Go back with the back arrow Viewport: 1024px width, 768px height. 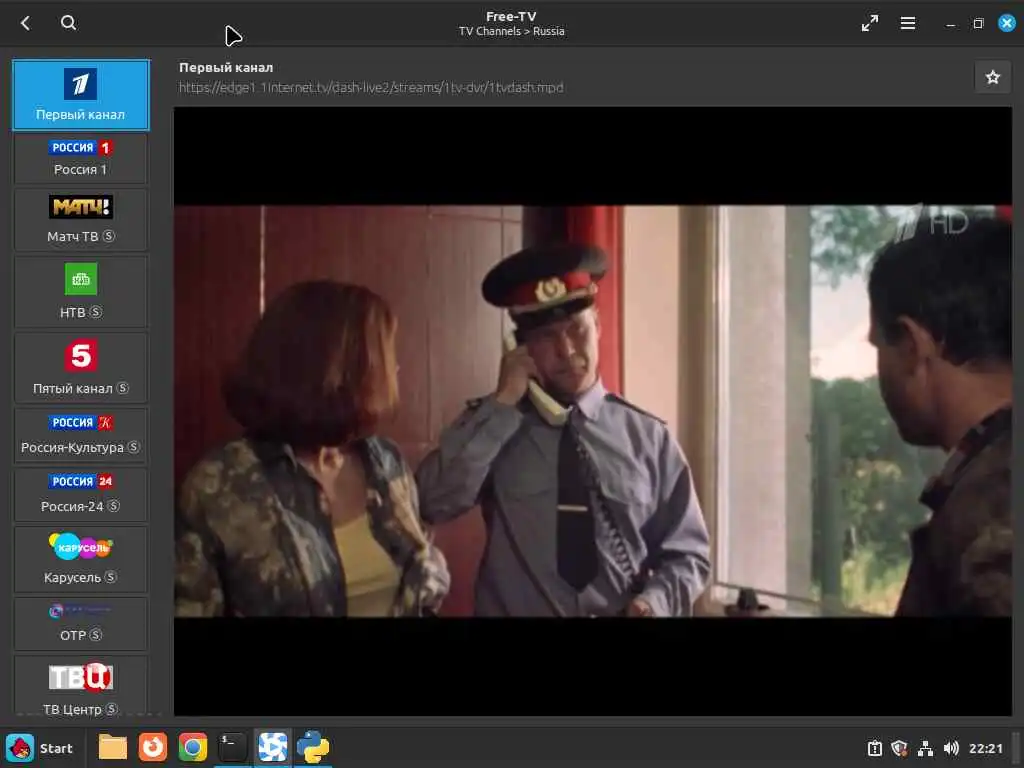(x=25, y=24)
